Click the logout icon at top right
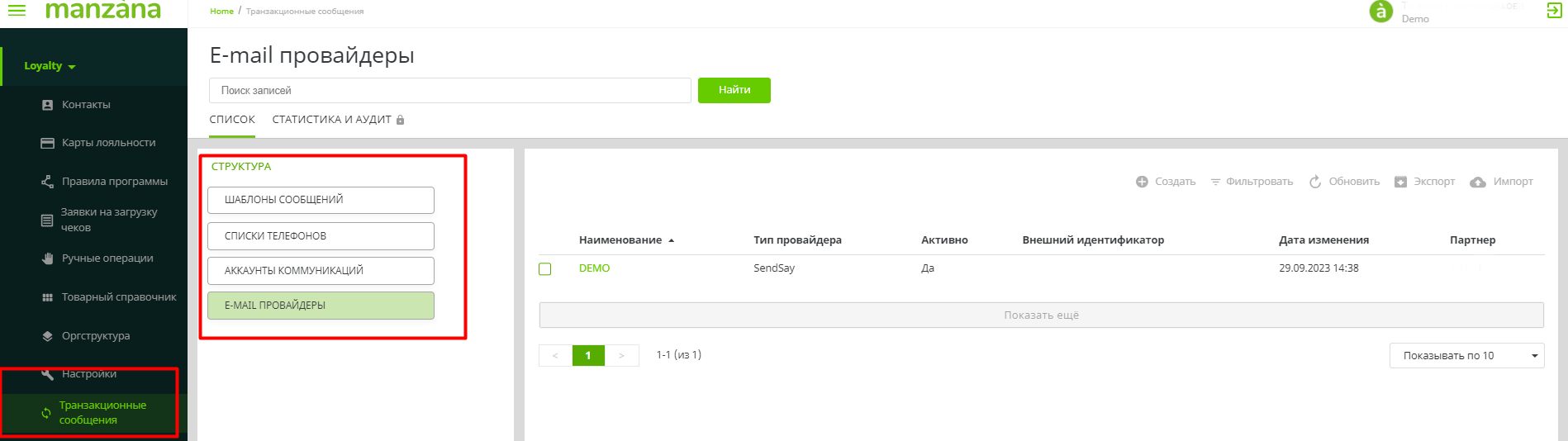This screenshot has width=1568, height=441. (x=1554, y=10)
